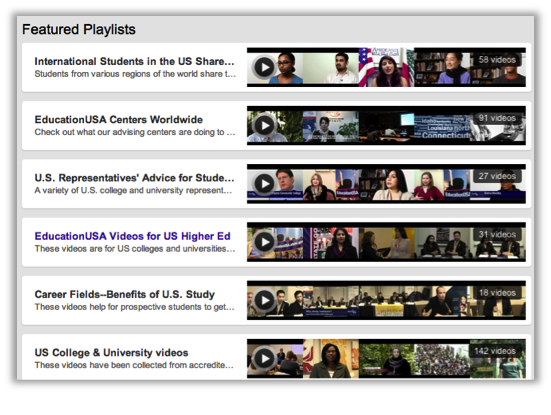This screenshot has width=551, height=415.
Task: Select 'Students from various regions of the world' description
Action: pyautogui.click(x=135, y=74)
